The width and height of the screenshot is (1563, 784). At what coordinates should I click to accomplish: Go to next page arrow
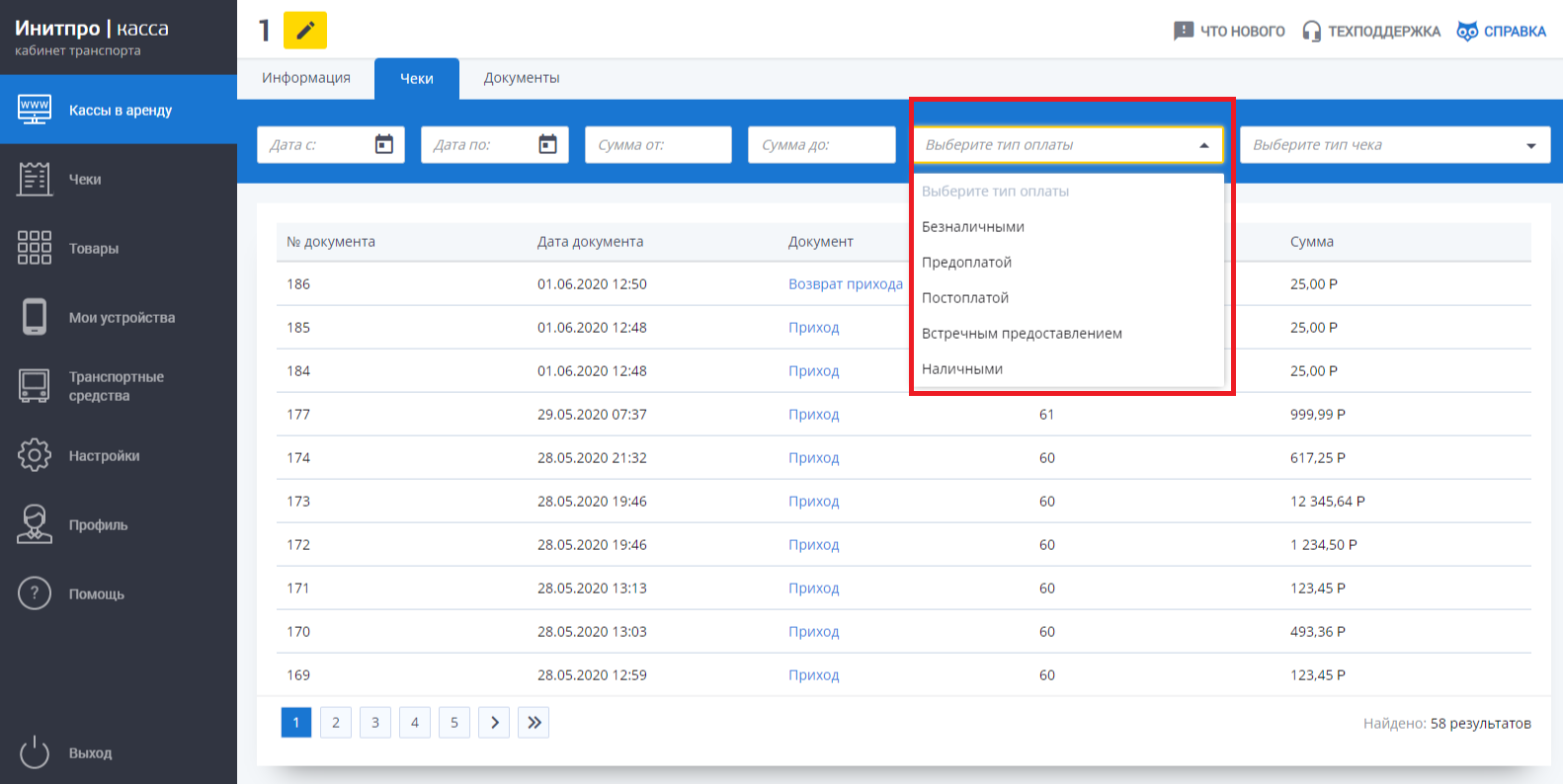coord(494,722)
